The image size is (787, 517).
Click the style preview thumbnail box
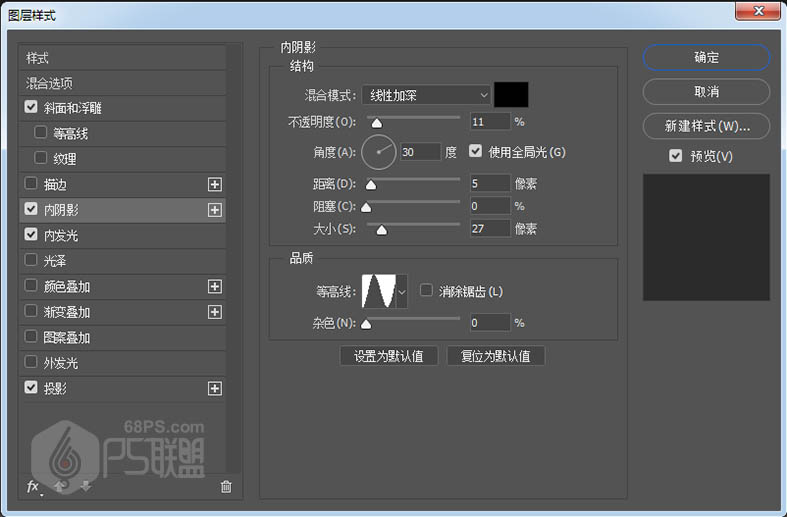click(706, 237)
